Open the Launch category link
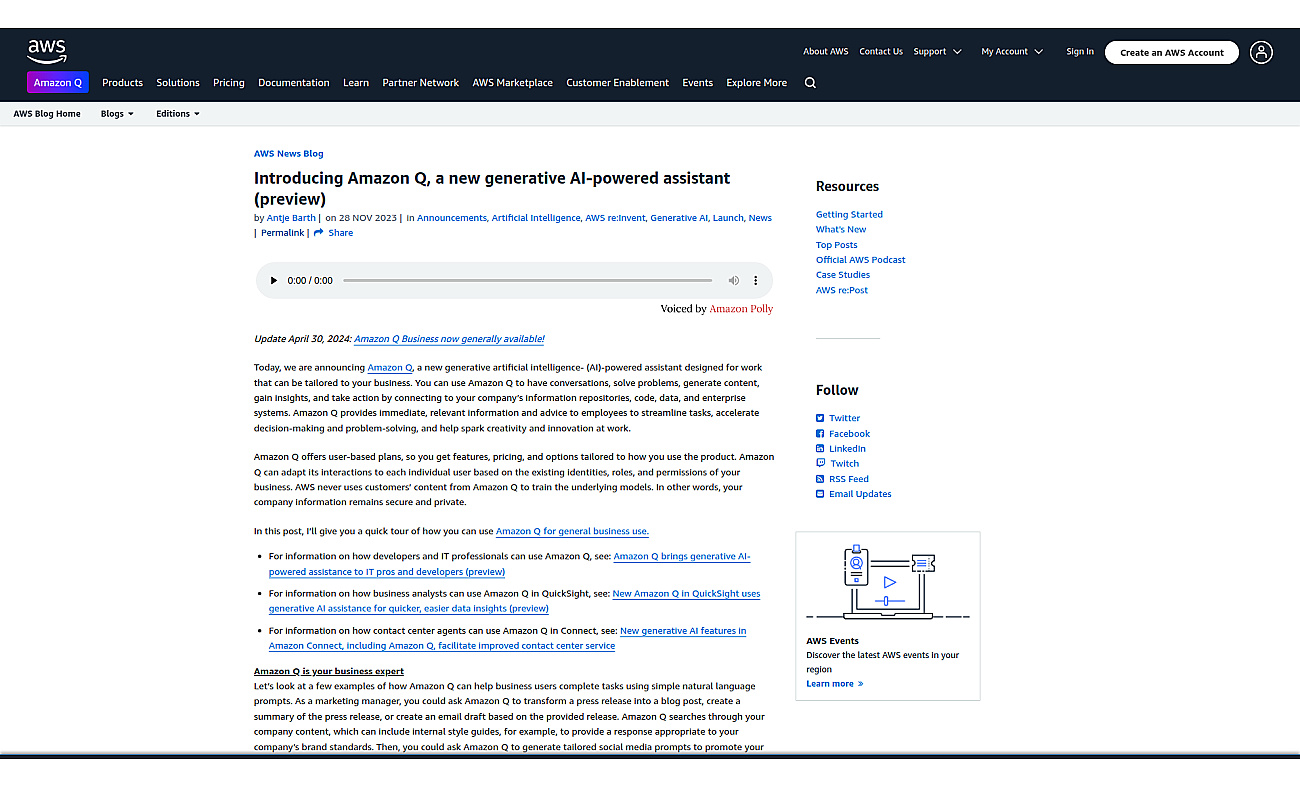 pos(728,218)
